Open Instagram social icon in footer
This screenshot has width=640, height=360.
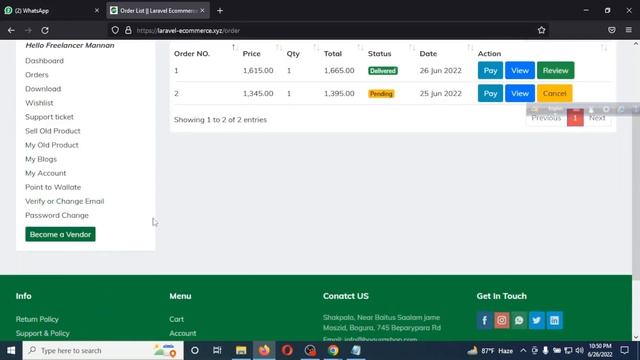pyautogui.click(x=502, y=320)
